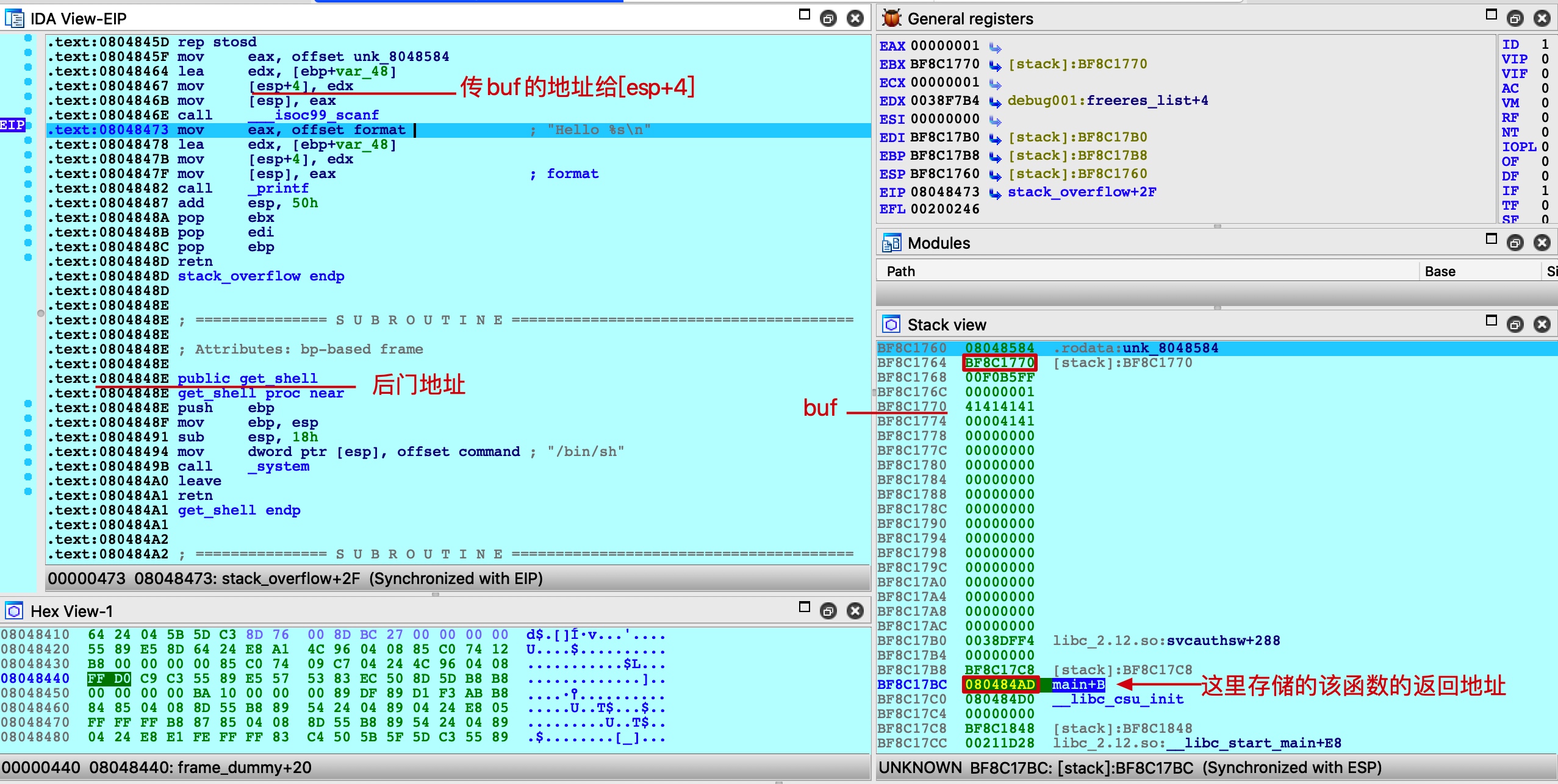This screenshot has height=784, width=1558.
Task: Toggle the AC flag value
Action: [x=1545, y=88]
